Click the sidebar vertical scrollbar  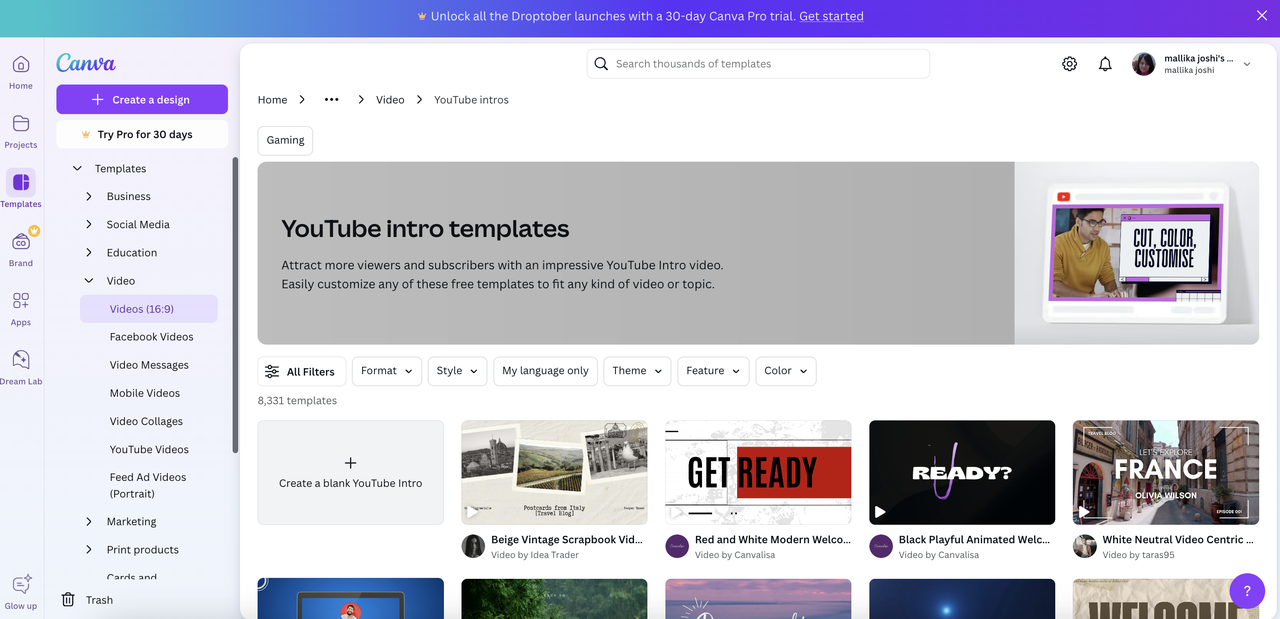235,305
